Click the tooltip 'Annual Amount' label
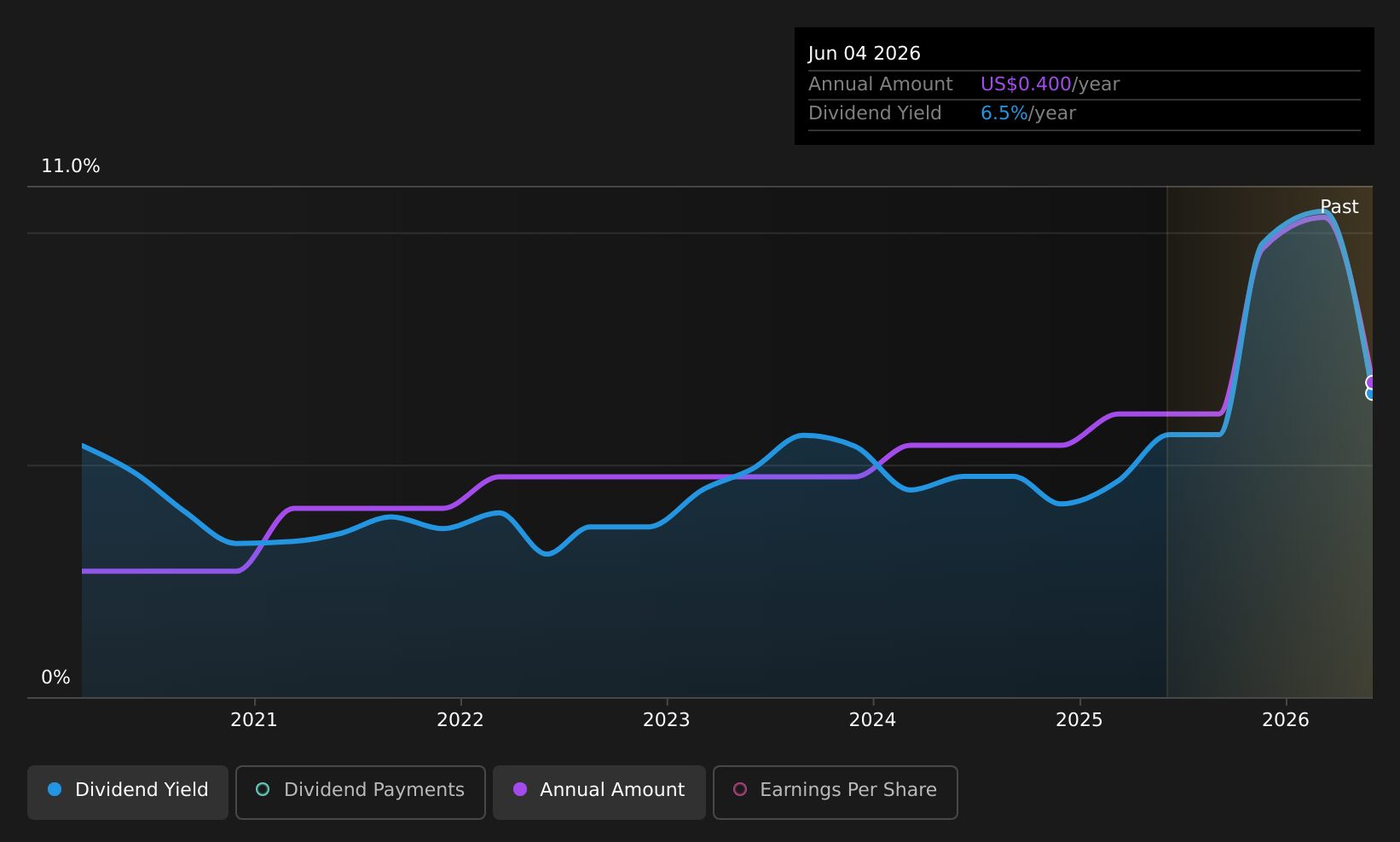This screenshot has height=842, width=1400. pos(881,84)
